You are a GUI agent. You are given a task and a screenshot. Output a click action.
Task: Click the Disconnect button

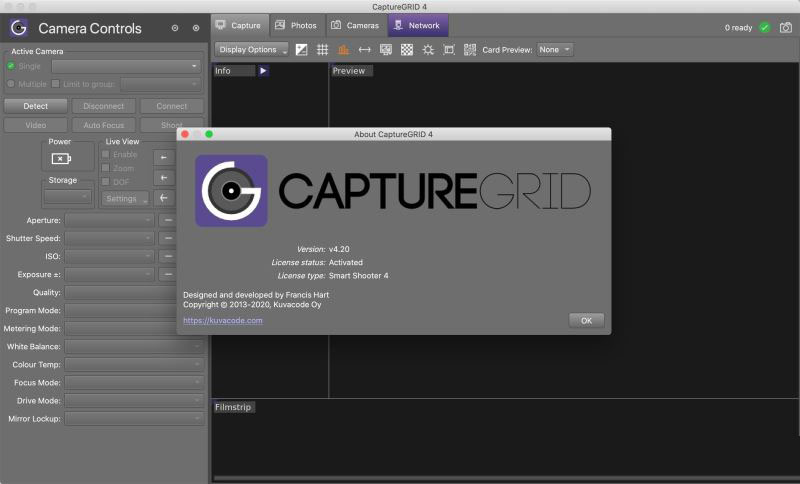click(104, 106)
